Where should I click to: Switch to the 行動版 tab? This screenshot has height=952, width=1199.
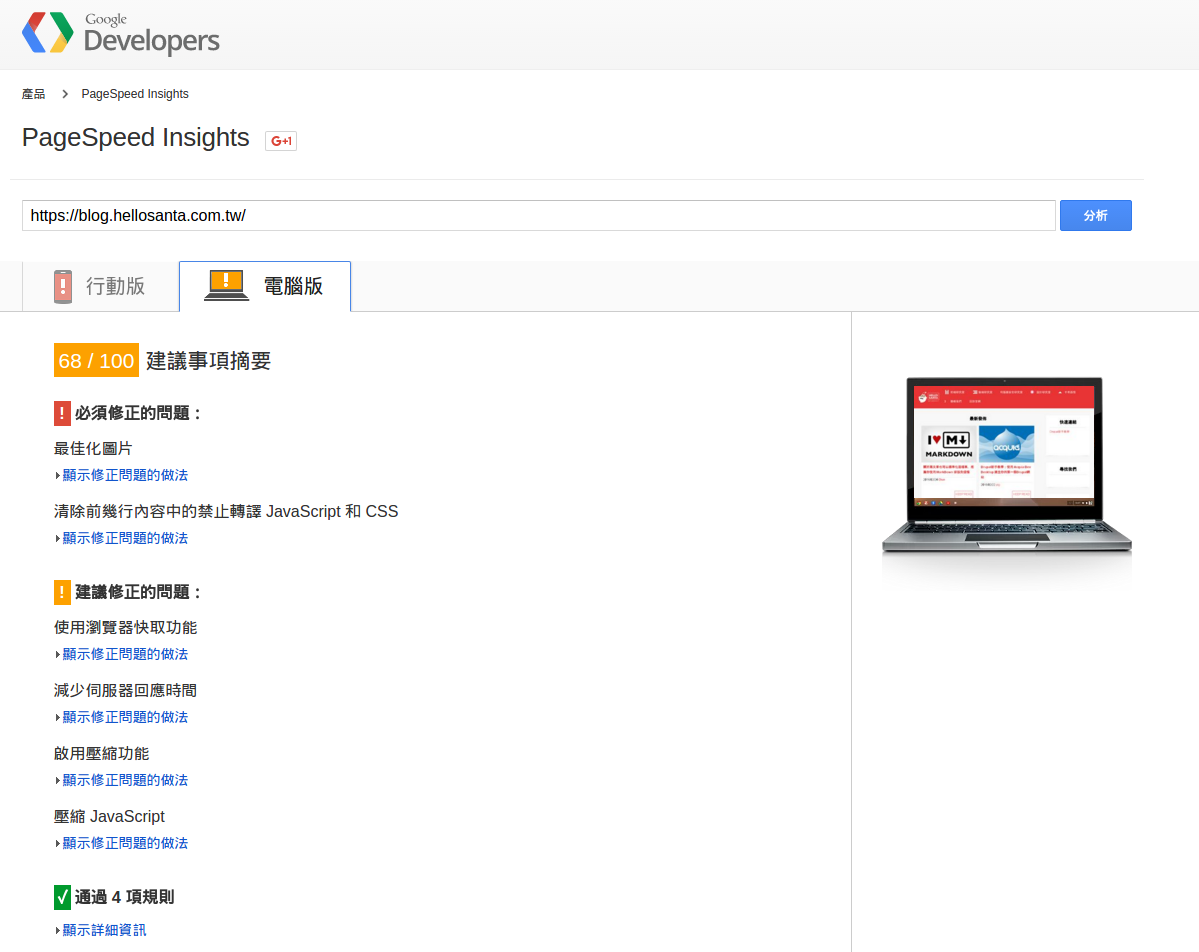click(x=101, y=286)
